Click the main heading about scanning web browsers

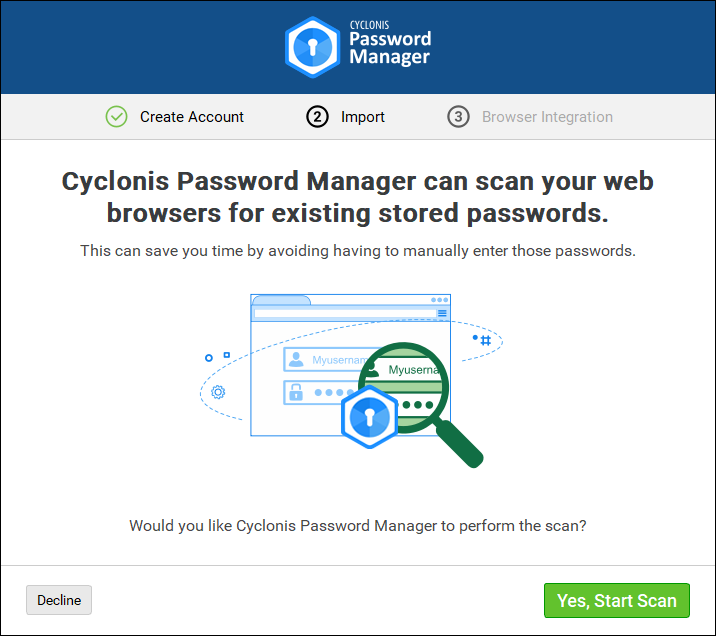pos(358,198)
